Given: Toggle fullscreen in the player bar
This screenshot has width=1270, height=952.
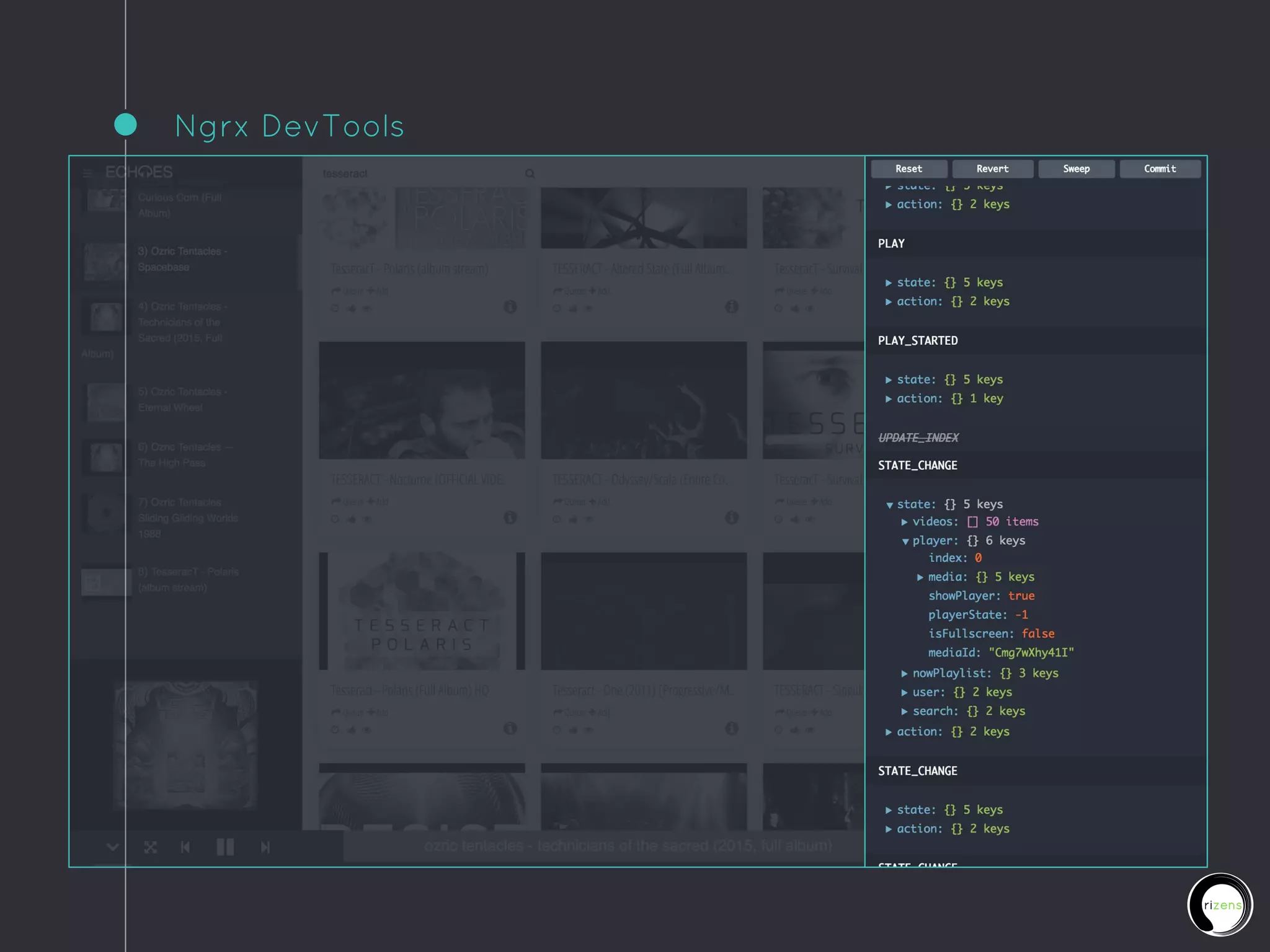Looking at the screenshot, I should (x=150, y=847).
